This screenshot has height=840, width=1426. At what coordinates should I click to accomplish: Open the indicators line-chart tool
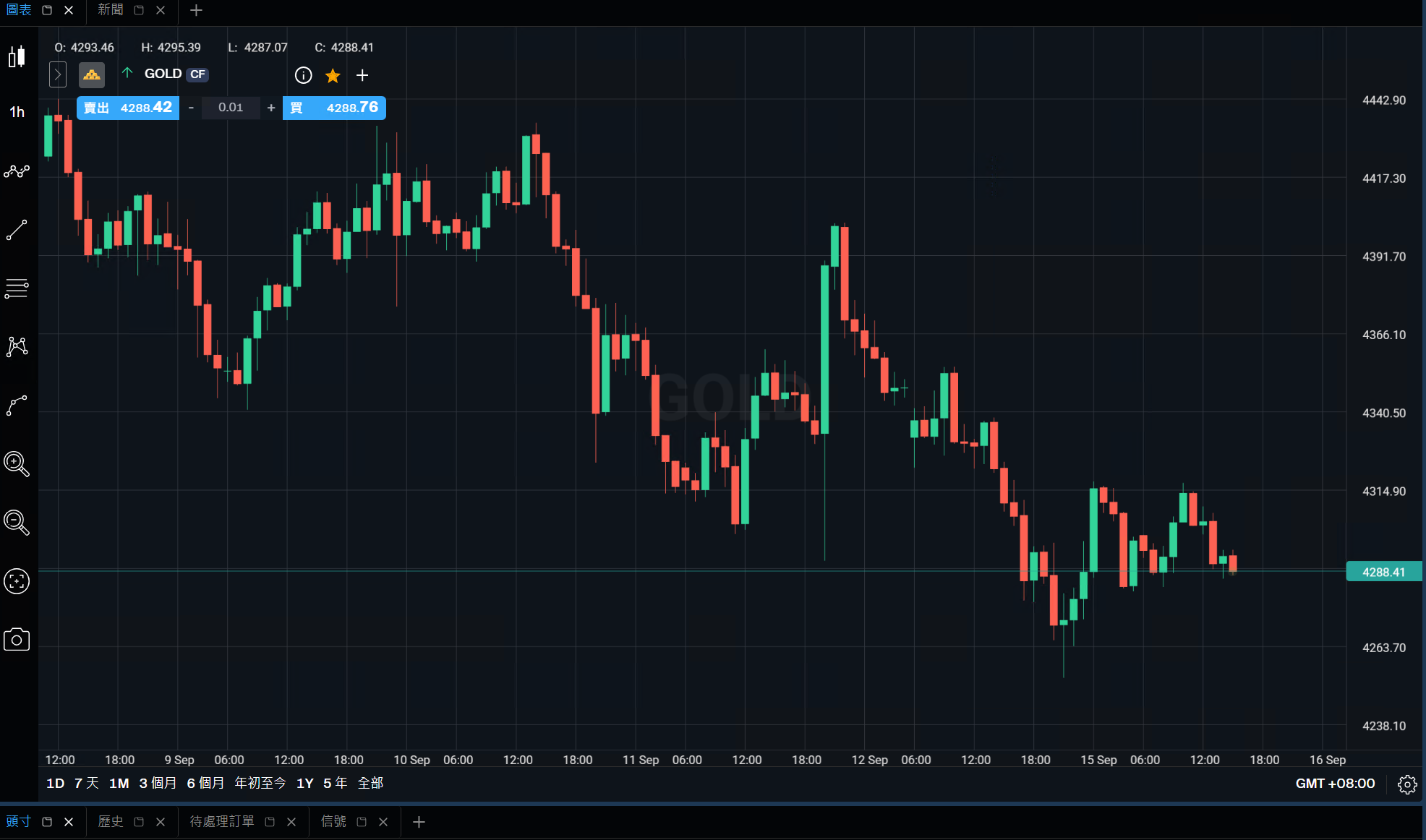pos(17,171)
